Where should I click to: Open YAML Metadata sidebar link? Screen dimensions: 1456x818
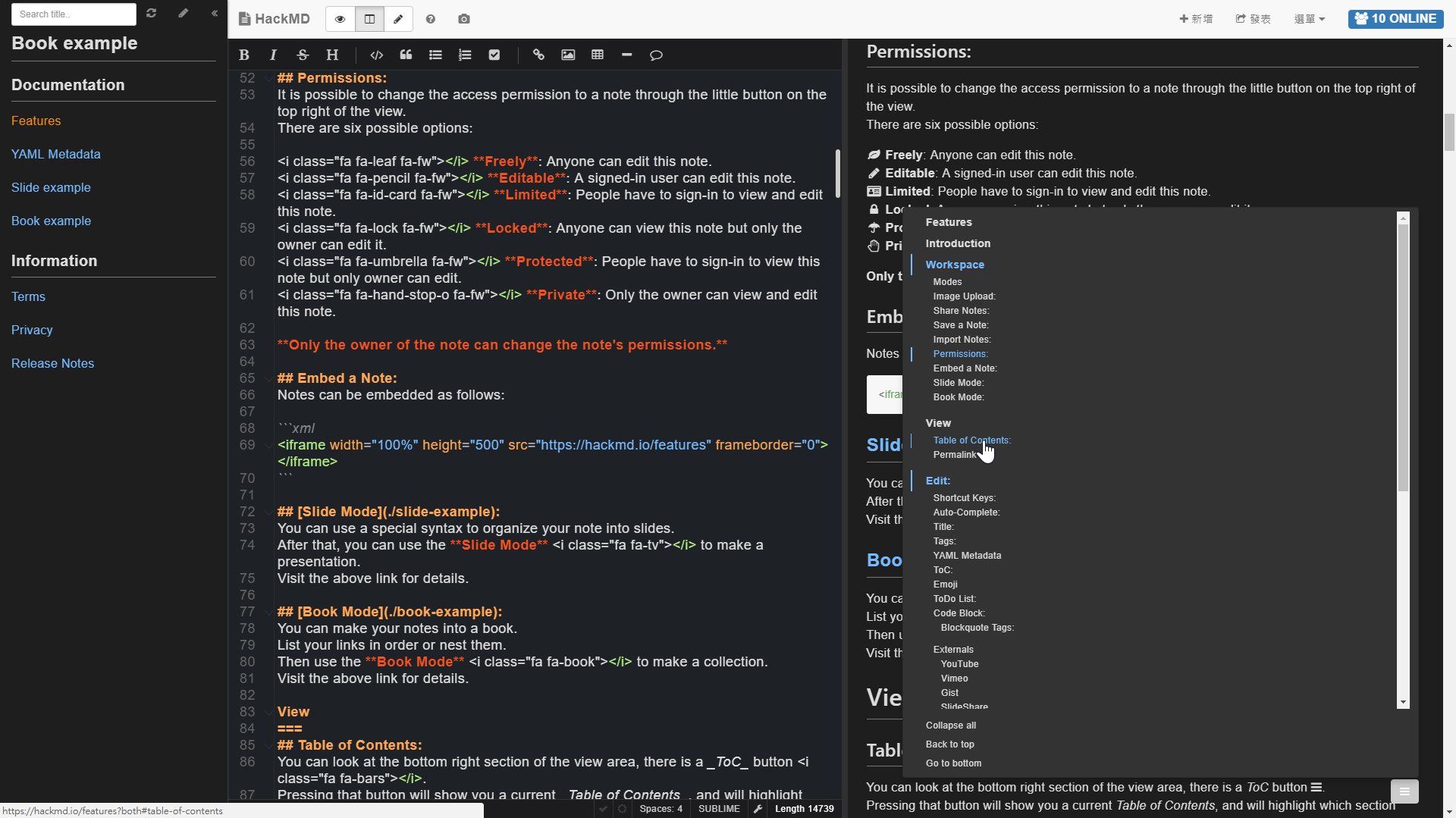point(55,154)
